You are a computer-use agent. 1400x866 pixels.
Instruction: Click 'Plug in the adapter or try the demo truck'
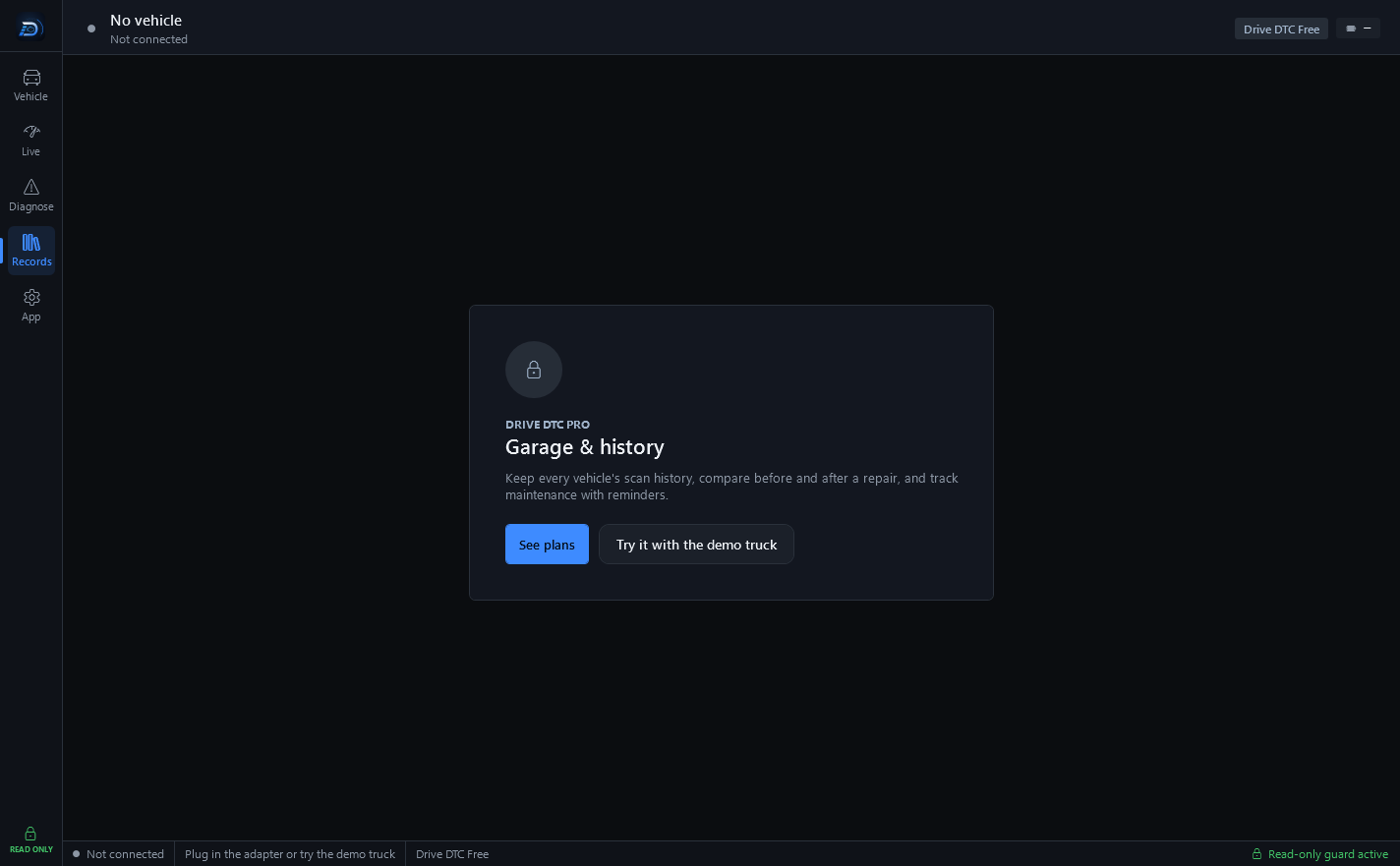290,854
